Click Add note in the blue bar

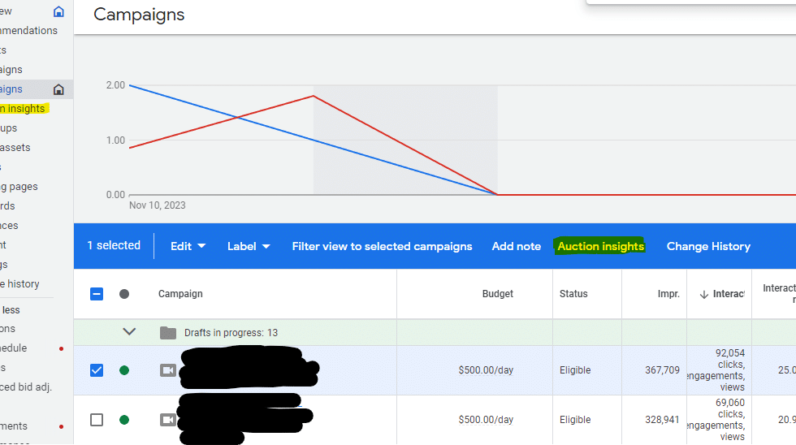pos(516,246)
